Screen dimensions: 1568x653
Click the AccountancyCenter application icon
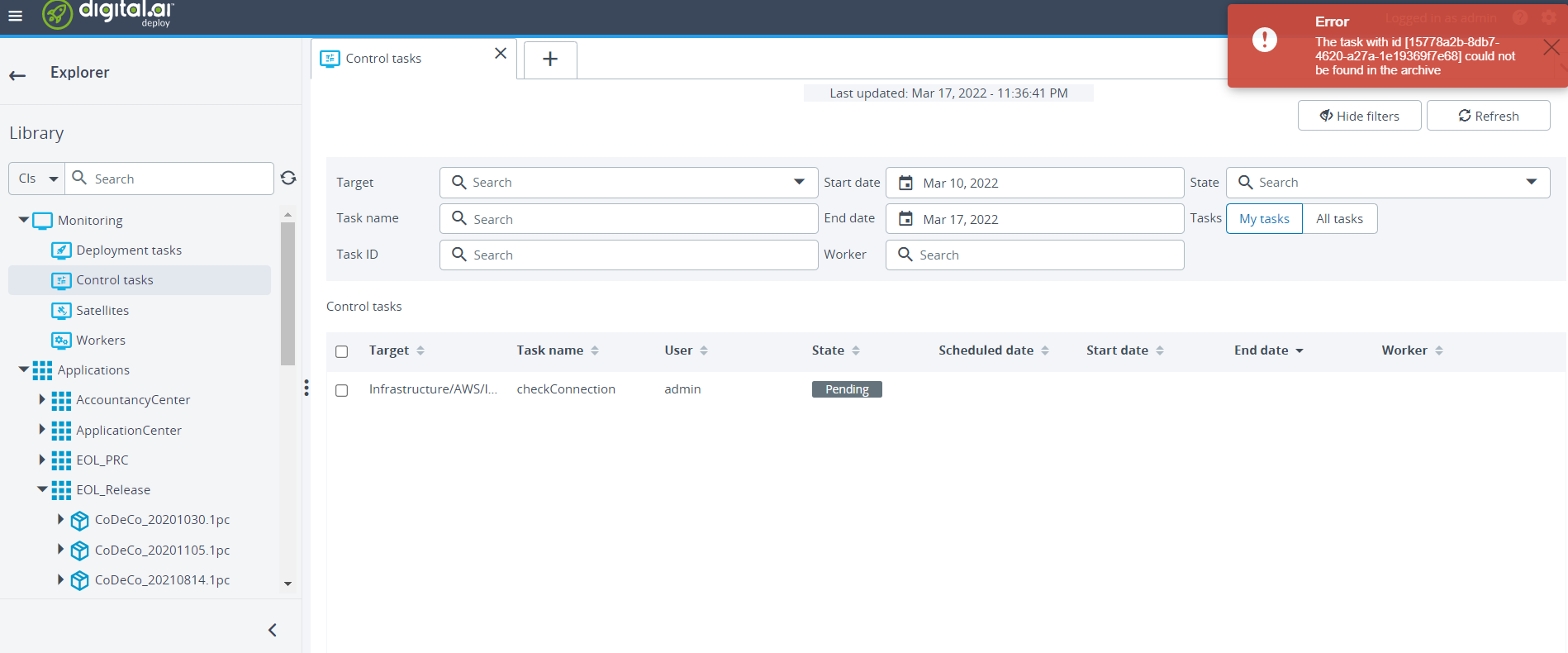pyautogui.click(x=61, y=400)
